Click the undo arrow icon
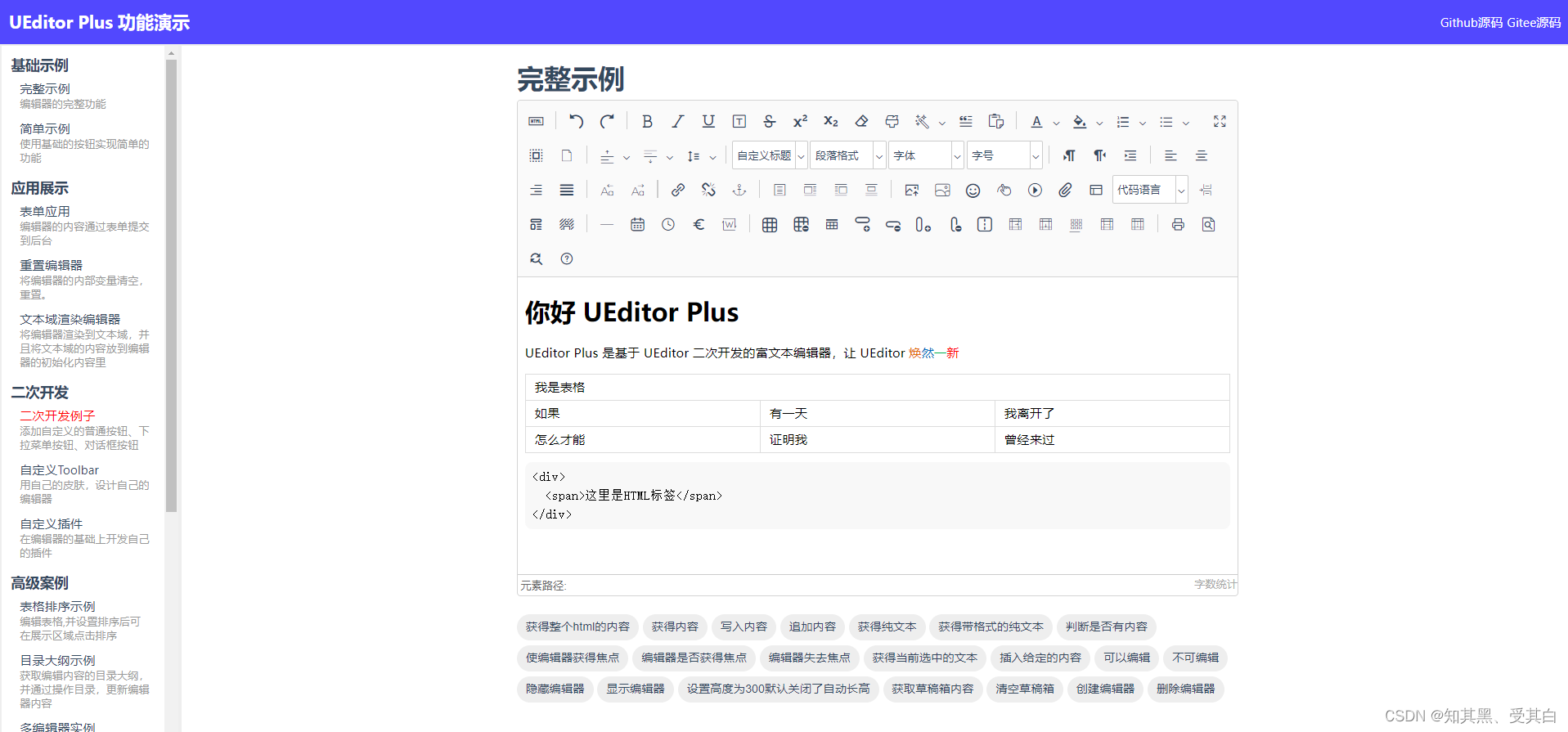The height and width of the screenshot is (732, 1568). pyautogui.click(x=577, y=122)
